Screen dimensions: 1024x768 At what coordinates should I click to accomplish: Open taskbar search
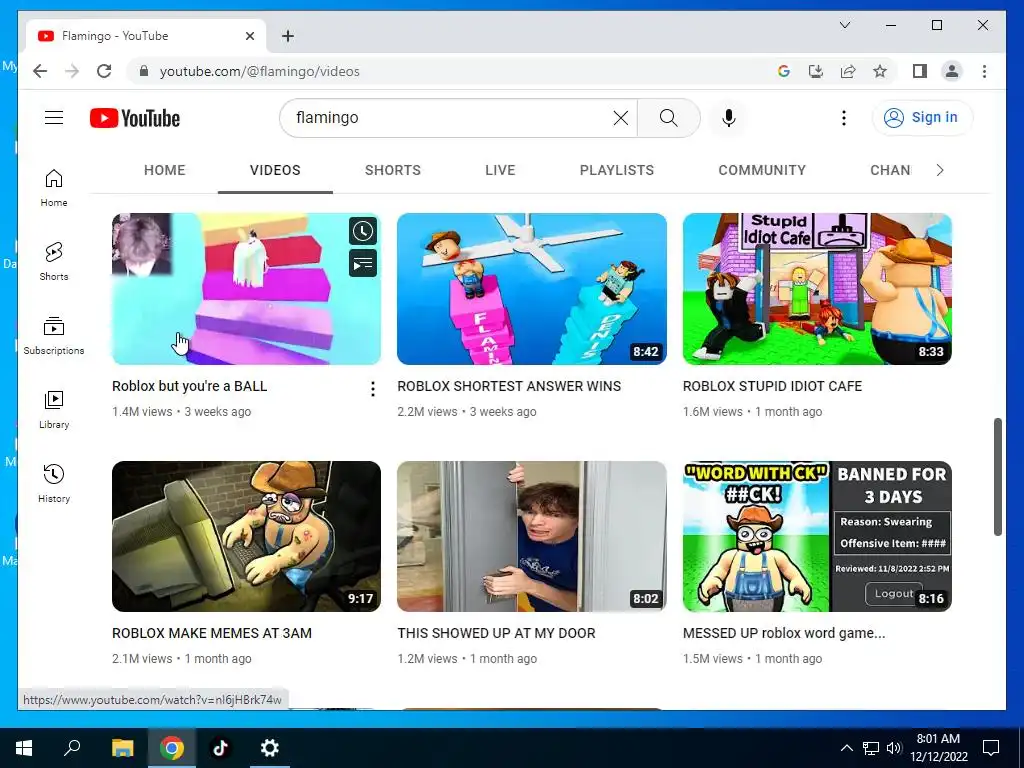click(72, 748)
